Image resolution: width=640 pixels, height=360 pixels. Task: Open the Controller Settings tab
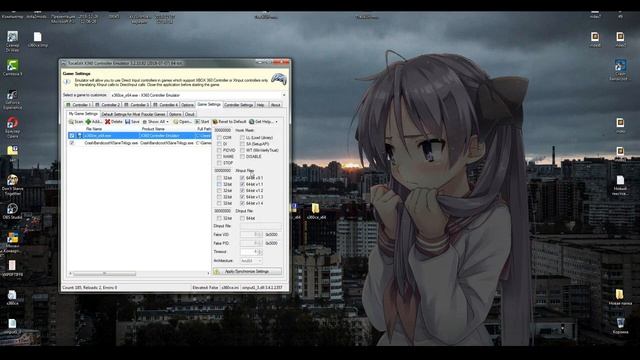pos(239,105)
